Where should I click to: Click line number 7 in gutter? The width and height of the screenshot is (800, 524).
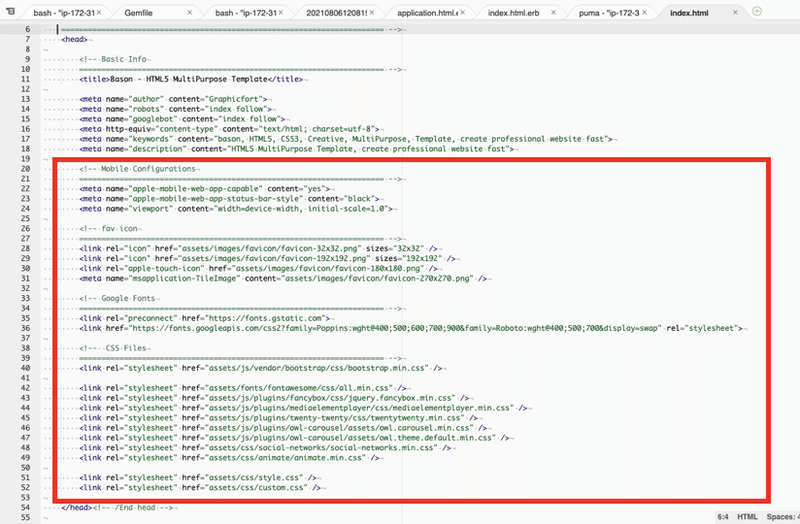pyautogui.click(x=28, y=39)
